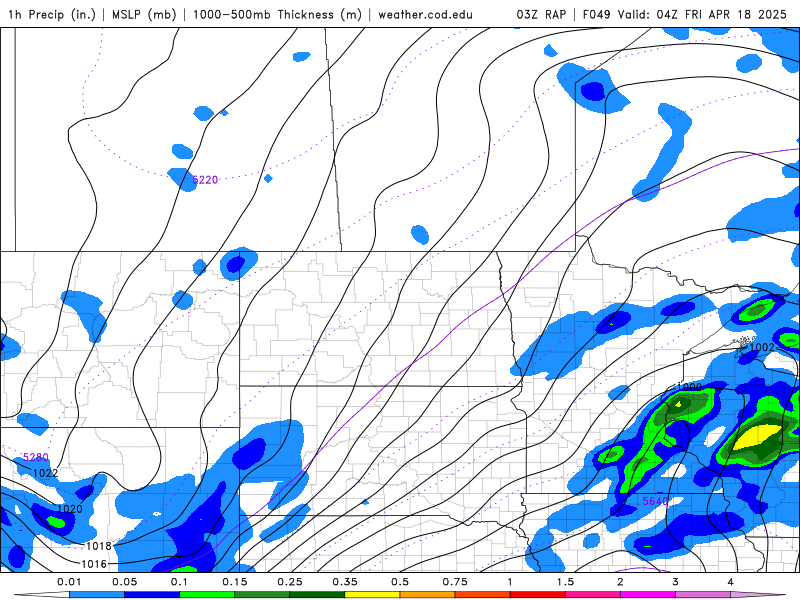The image size is (800, 600).
Task: Click the light blue 0.01–0.05 color bar segment
Action: (97, 595)
